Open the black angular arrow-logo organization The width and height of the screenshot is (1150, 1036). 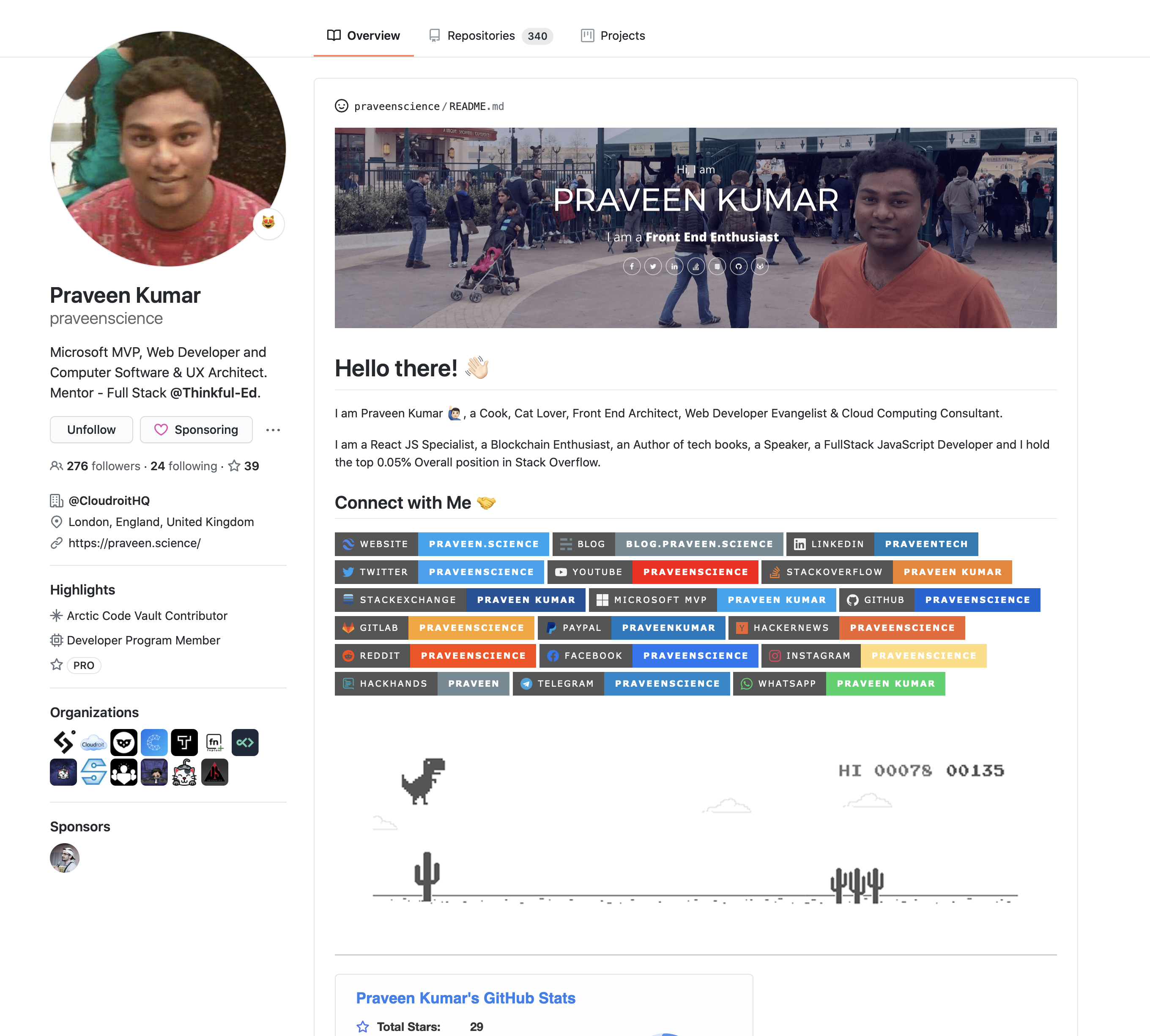pyautogui.click(x=63, y=743)
